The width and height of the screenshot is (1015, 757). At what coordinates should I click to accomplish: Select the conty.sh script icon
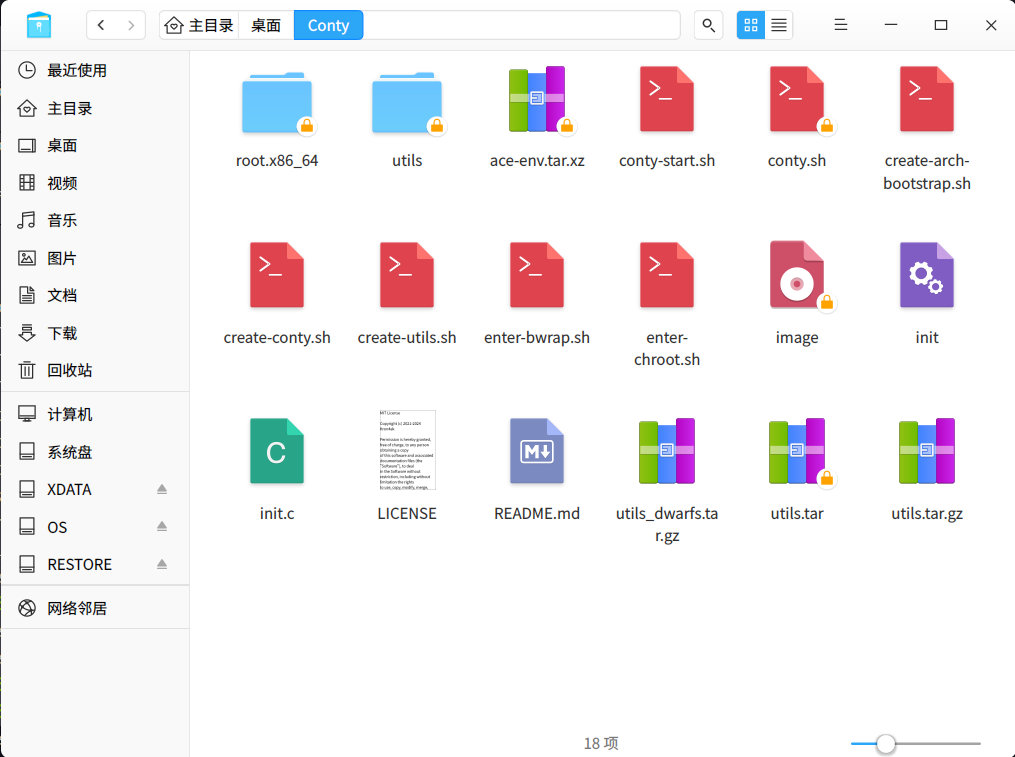click(x=797, y=99)
